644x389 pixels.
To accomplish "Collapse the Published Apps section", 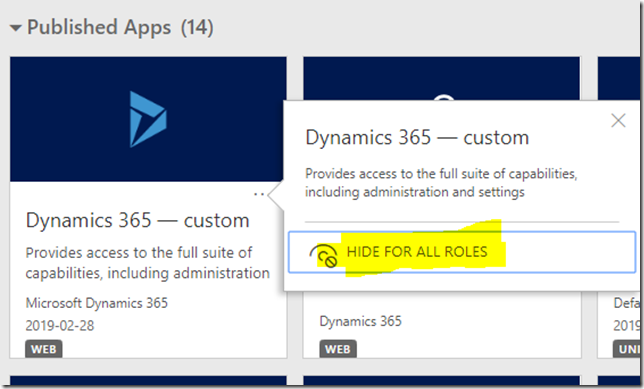I will pos(16,28).
